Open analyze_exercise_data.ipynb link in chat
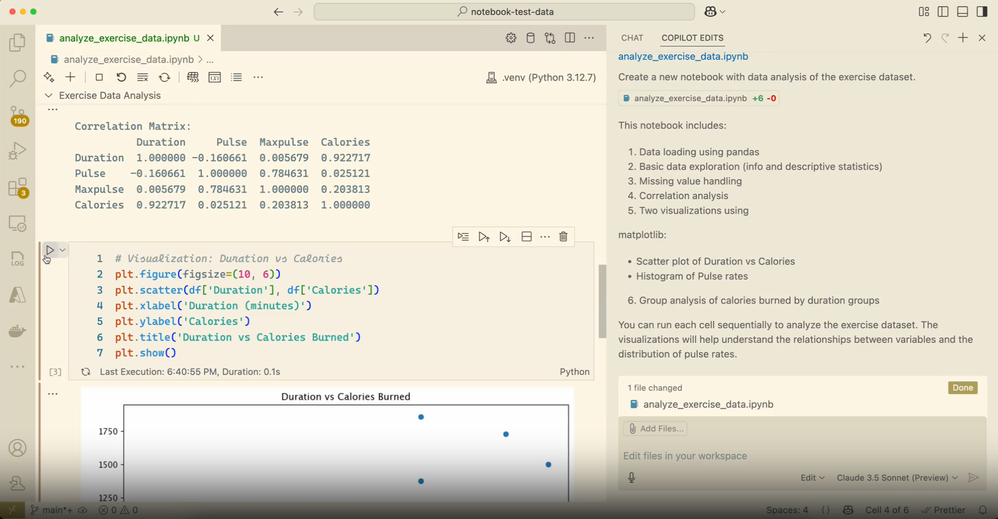Viewport: 998px width, 519px height. pos(683,57)
